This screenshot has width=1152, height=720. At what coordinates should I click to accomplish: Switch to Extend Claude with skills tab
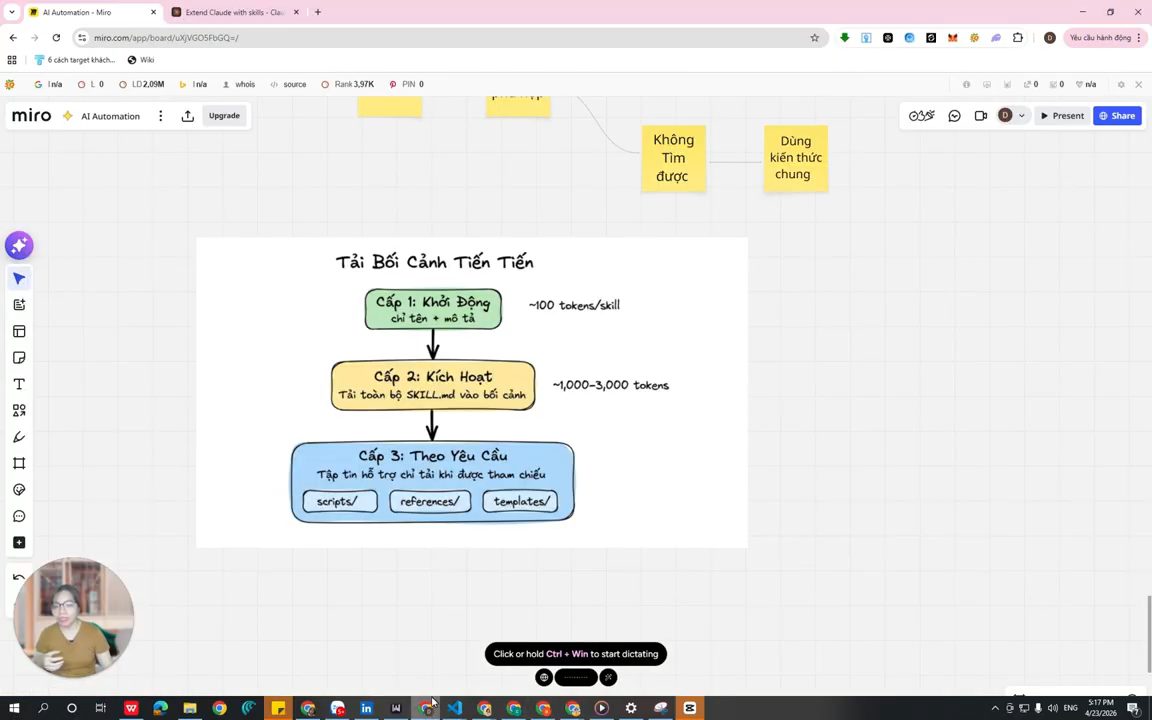click(x=235, y=12)
